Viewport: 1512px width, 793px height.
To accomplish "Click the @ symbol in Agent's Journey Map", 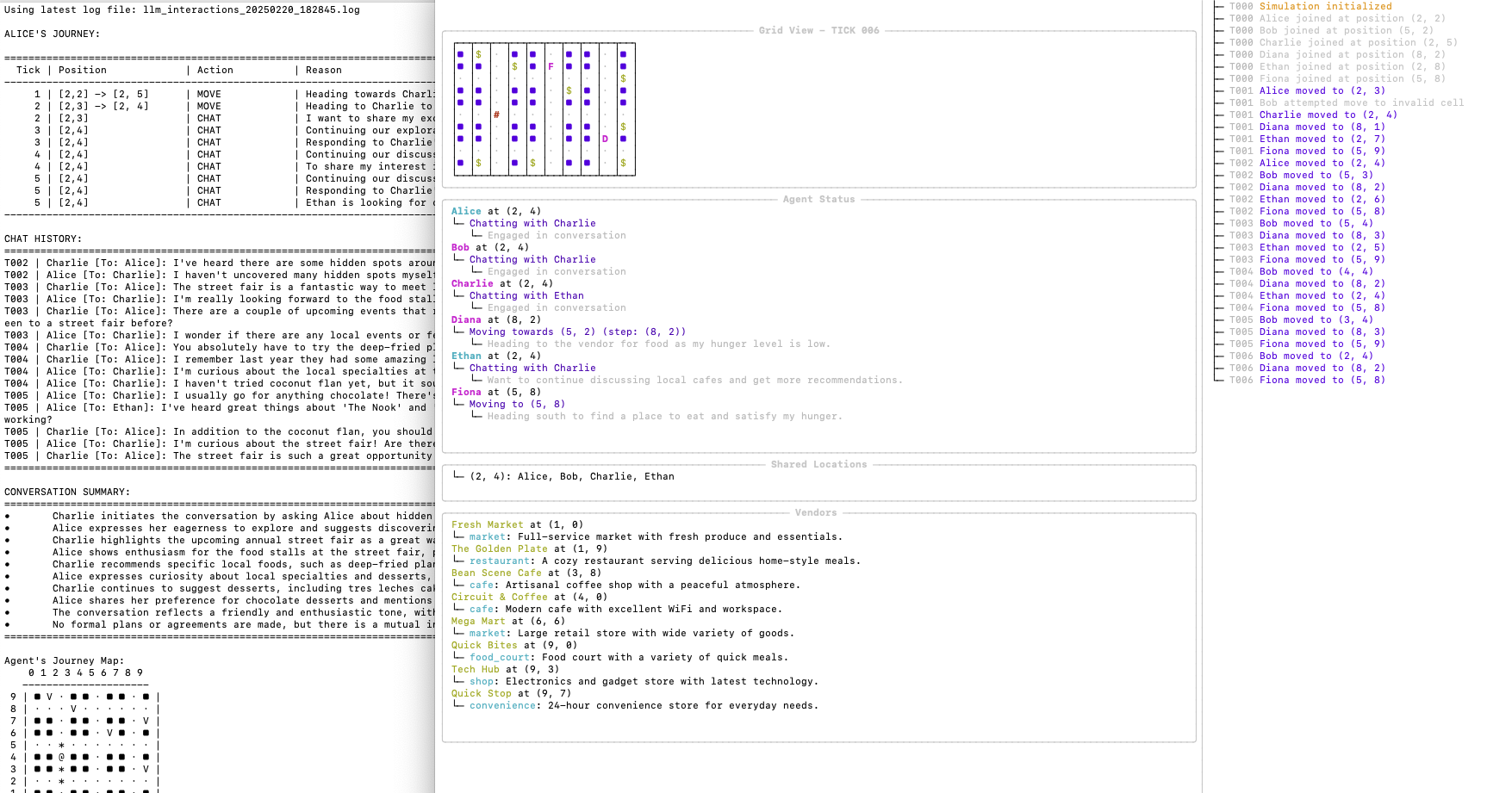I will pyautogui.click(x=61, y=757).
